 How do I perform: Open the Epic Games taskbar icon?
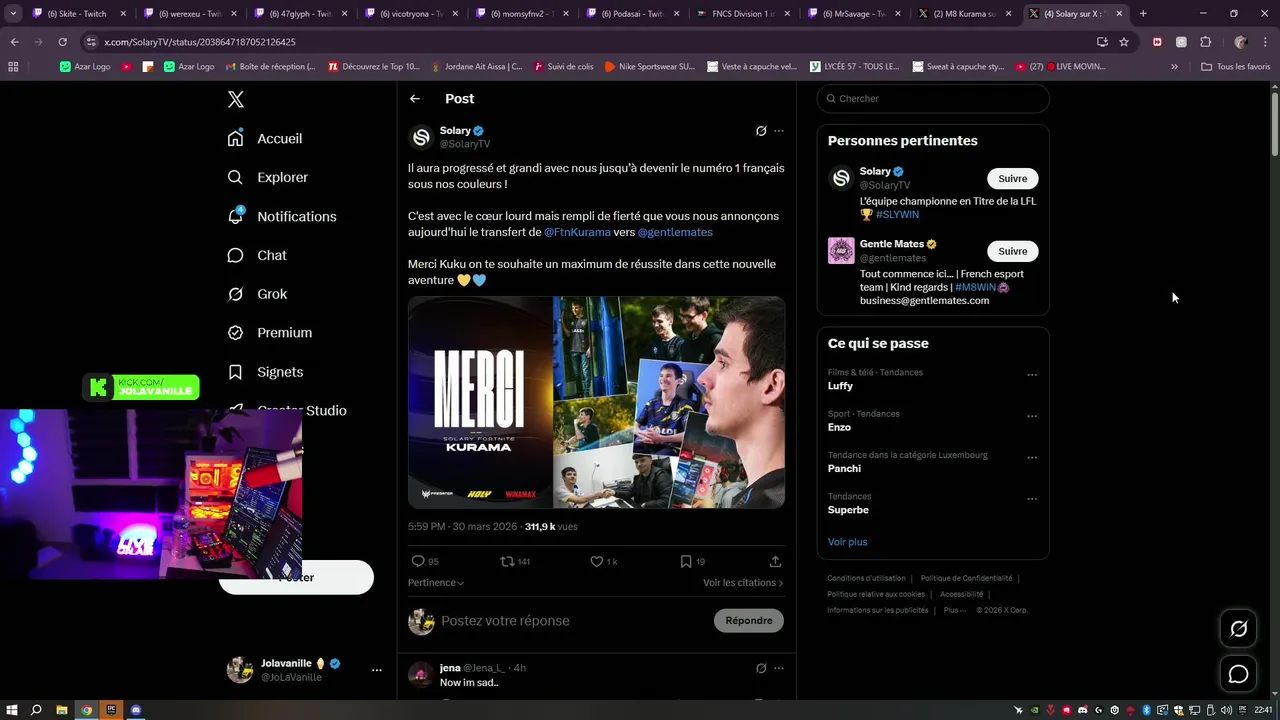[x=111, y=710]
